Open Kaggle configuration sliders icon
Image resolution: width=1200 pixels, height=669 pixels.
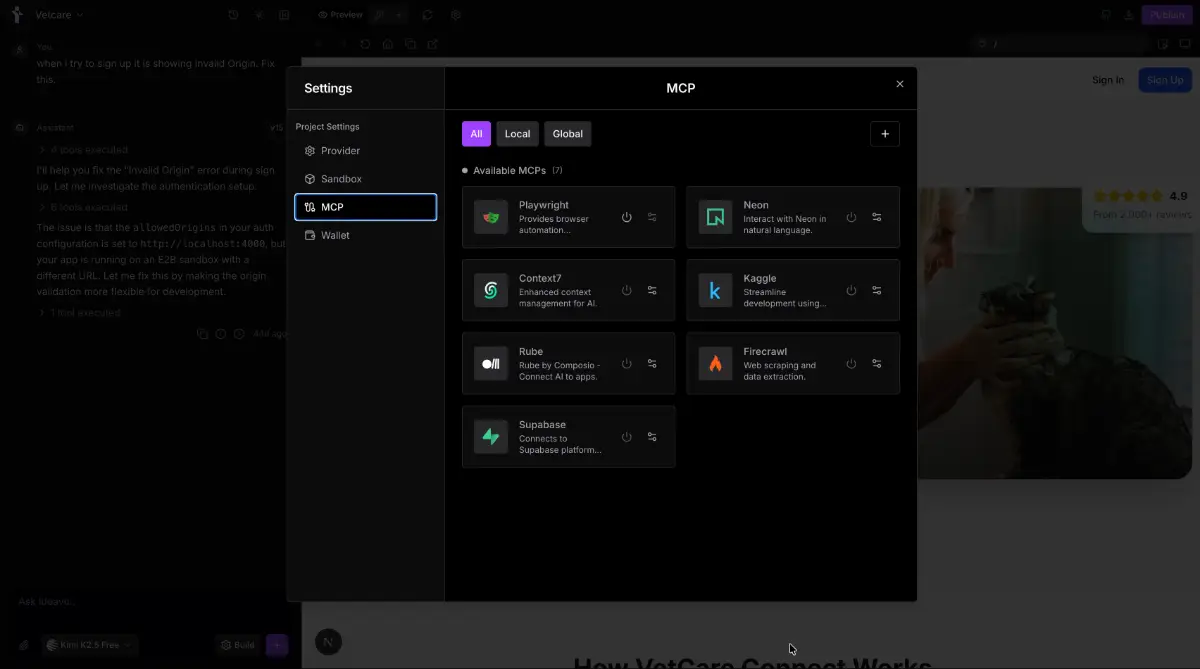(877, 290)
